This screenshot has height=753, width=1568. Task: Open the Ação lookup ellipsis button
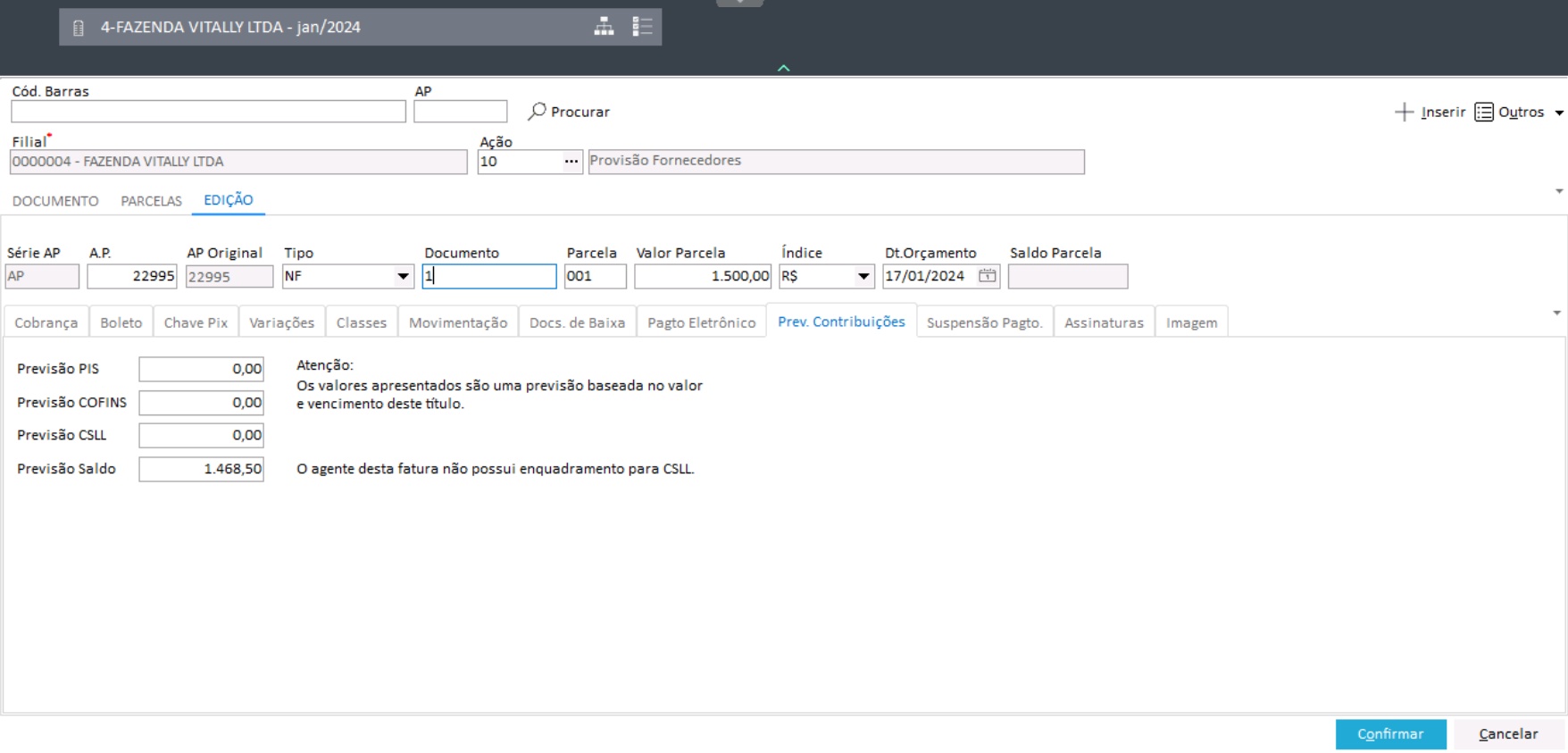pyautogui.click(x=571, y=162)
